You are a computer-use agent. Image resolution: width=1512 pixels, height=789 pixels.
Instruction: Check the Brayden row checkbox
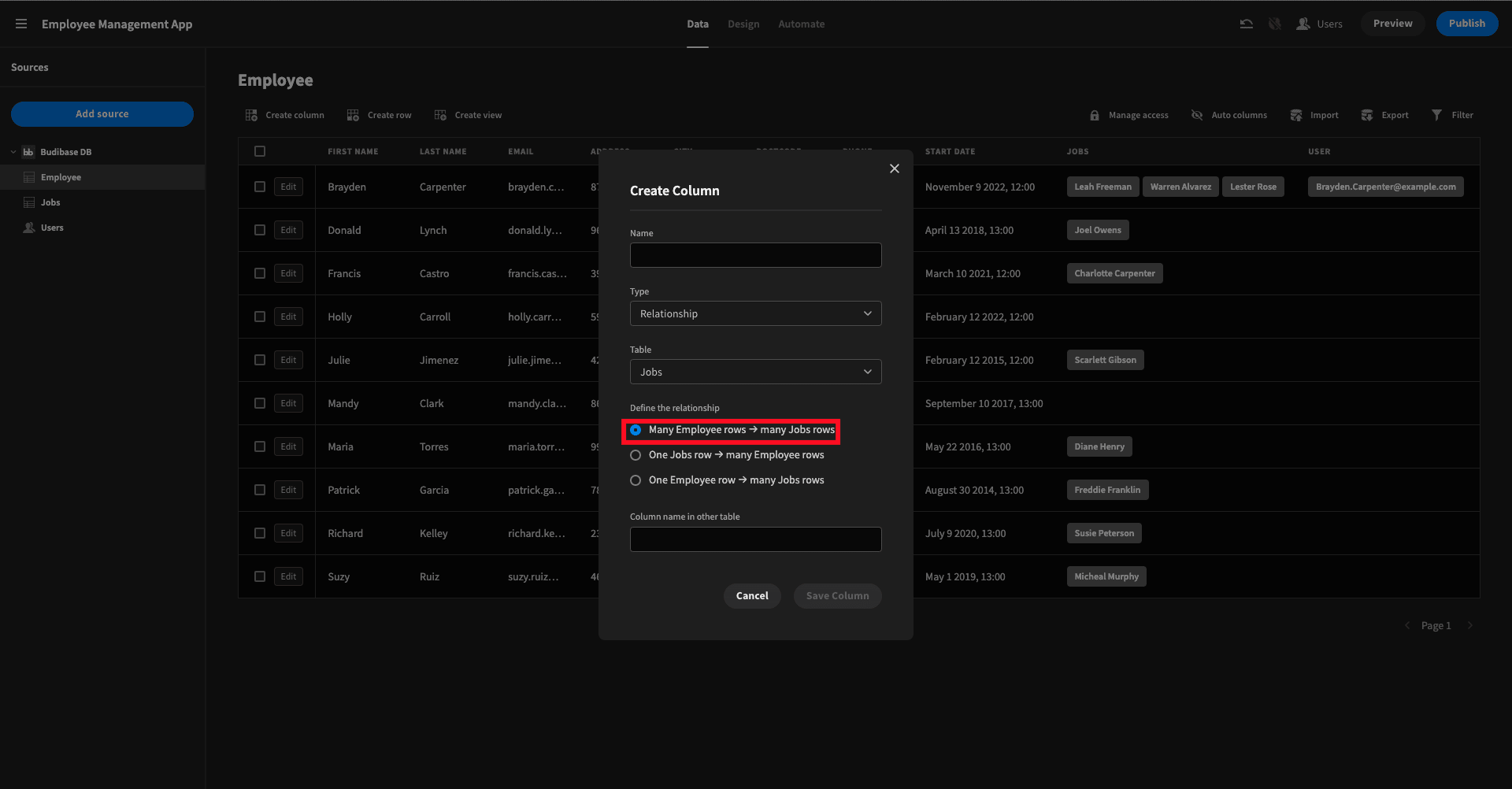(260, 187)
